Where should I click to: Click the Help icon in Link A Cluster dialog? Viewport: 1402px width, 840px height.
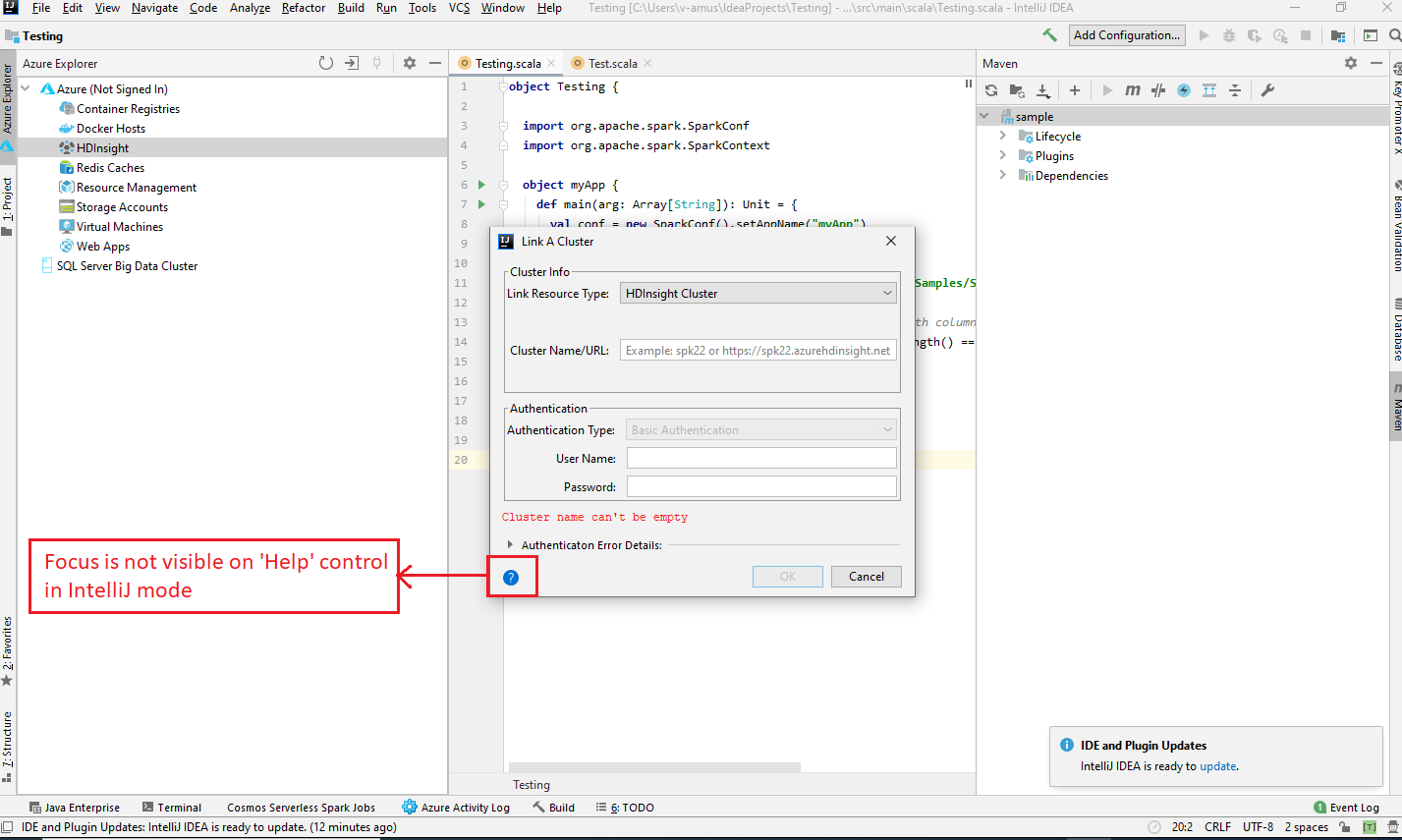[512, 577]
